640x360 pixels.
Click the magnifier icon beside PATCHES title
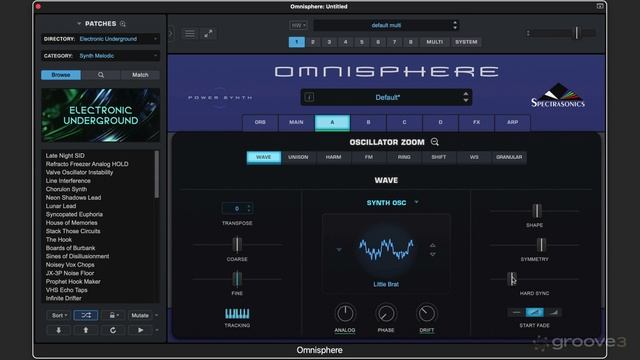pyautogui.click(x=122, y=24)
